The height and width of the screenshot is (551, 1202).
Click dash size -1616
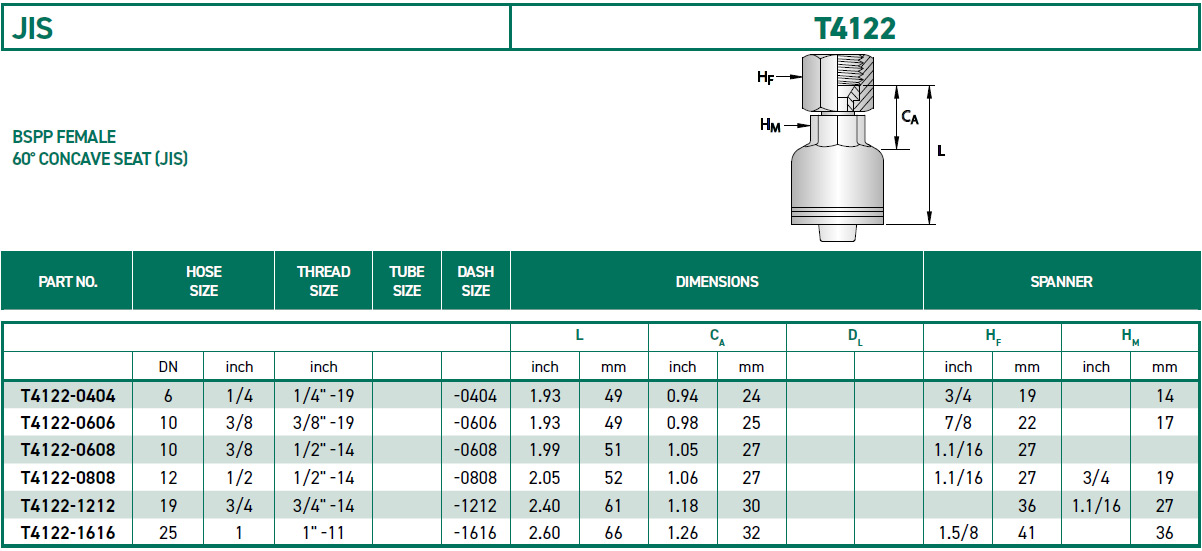pyautogui.click(x=475, y=533)
